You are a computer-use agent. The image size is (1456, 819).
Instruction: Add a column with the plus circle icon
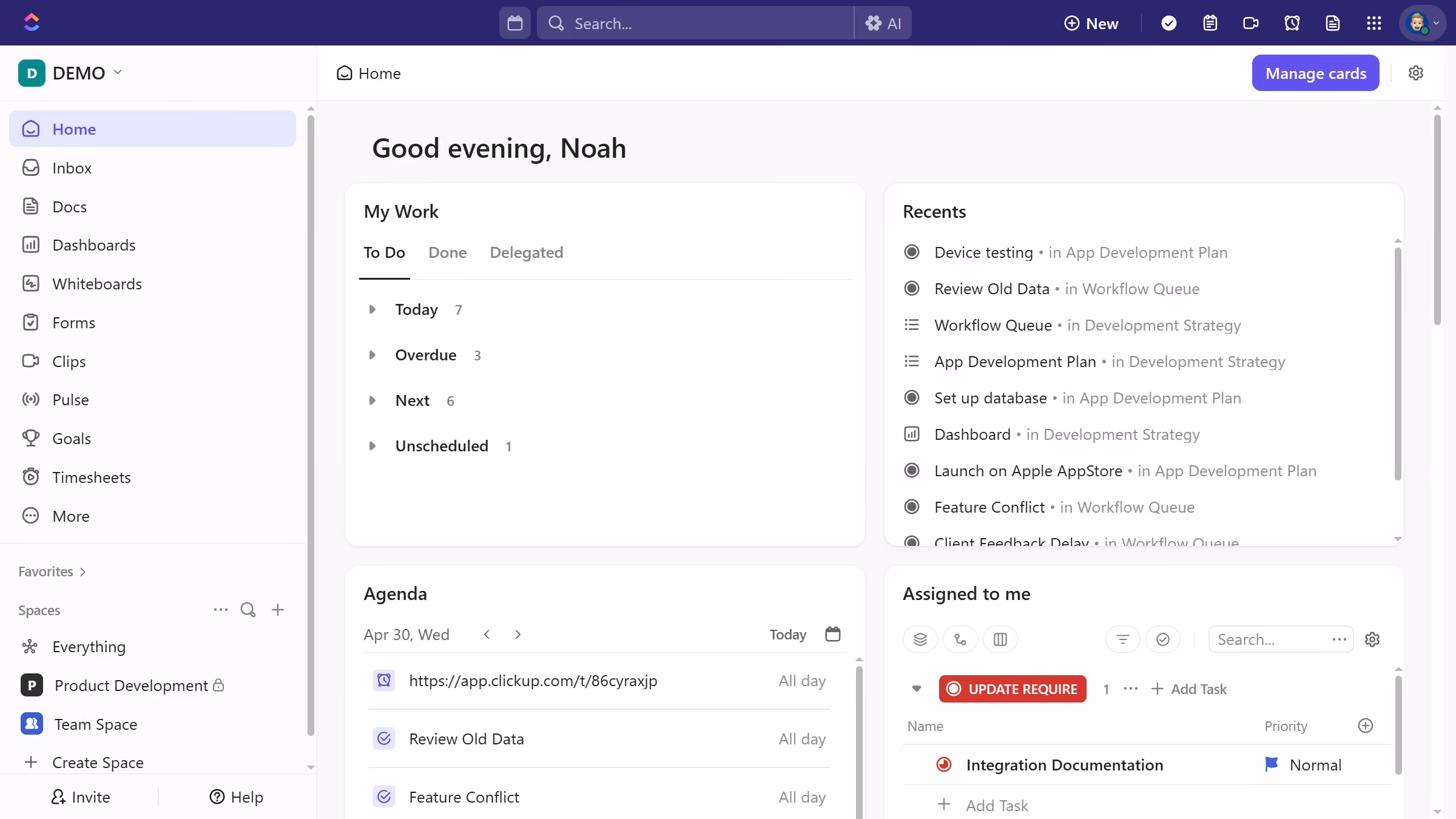[1366, 726]
